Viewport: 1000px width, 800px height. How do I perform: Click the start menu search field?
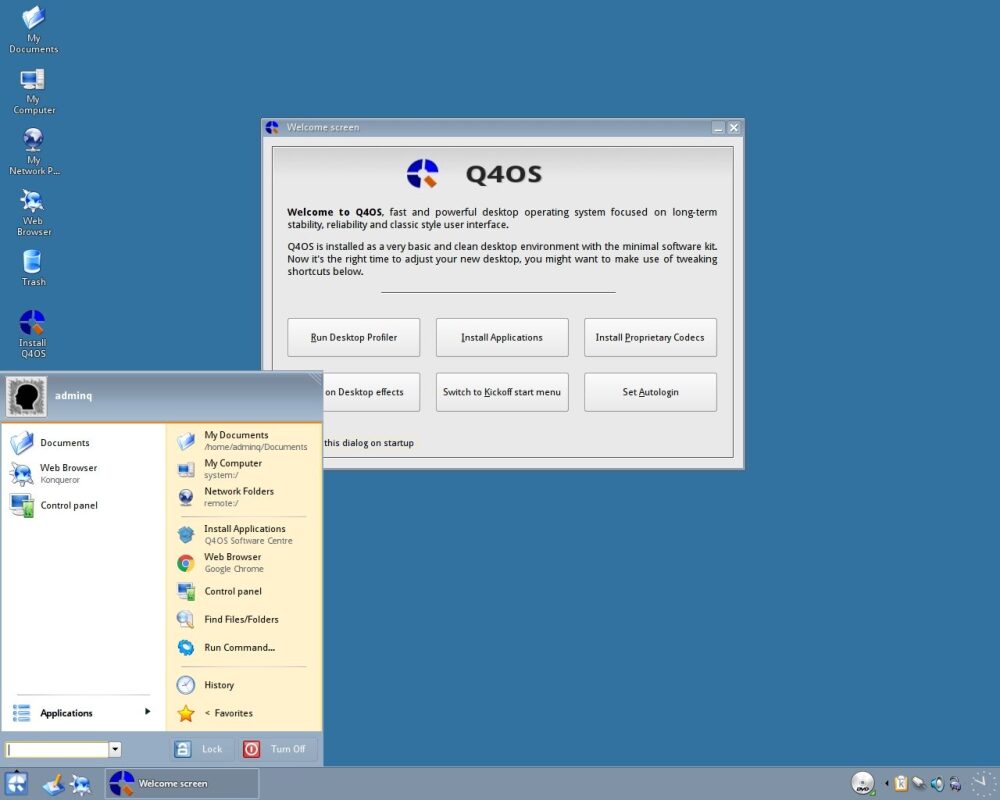point(57,750)
